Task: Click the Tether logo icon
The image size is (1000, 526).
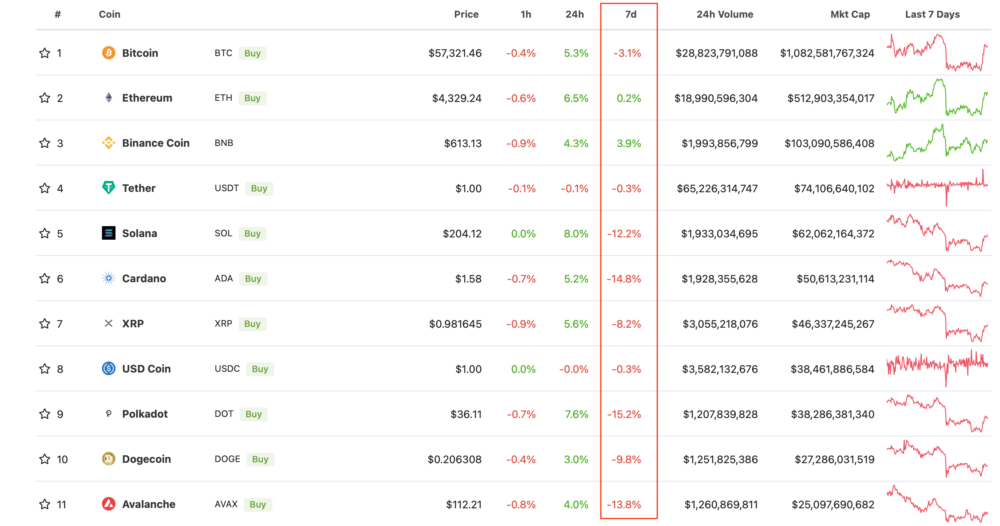Action: (x=109, y=188)
